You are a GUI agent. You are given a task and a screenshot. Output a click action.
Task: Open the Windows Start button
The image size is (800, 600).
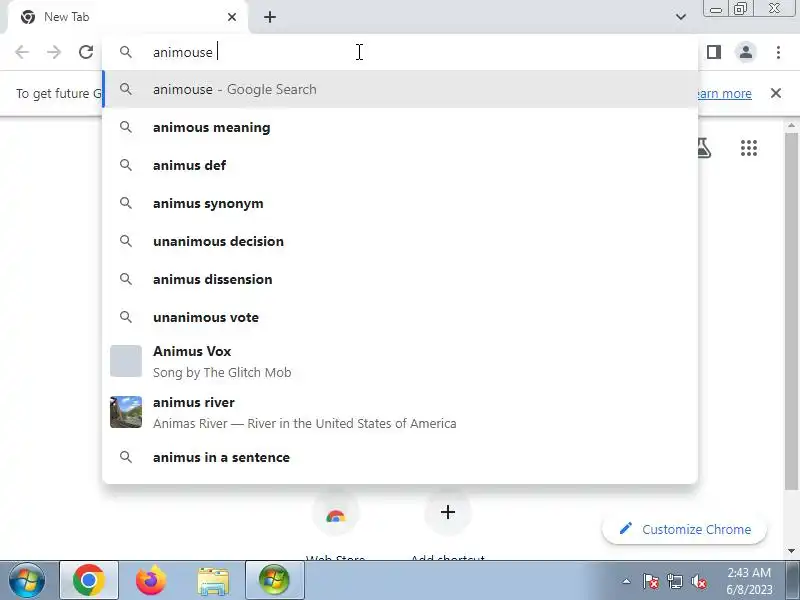(27, 580)
